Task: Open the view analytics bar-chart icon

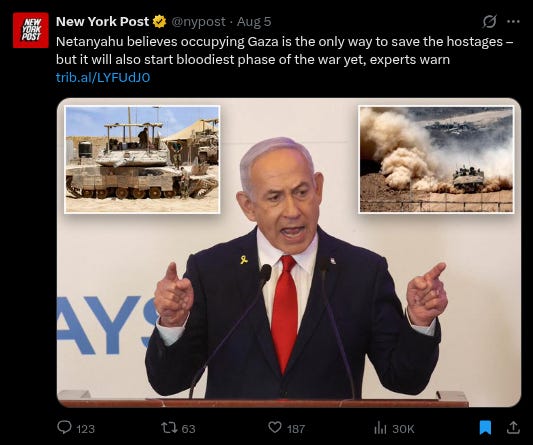Action: tap(380, 428)
